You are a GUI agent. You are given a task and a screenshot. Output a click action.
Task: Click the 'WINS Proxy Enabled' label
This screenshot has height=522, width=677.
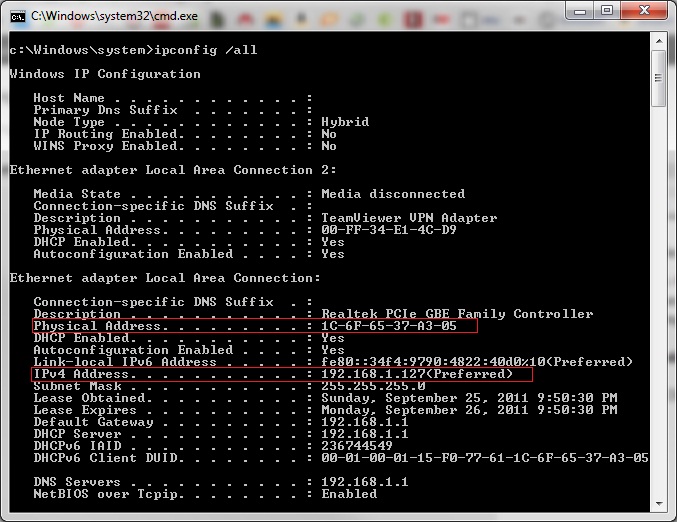(x=108, y=146)
